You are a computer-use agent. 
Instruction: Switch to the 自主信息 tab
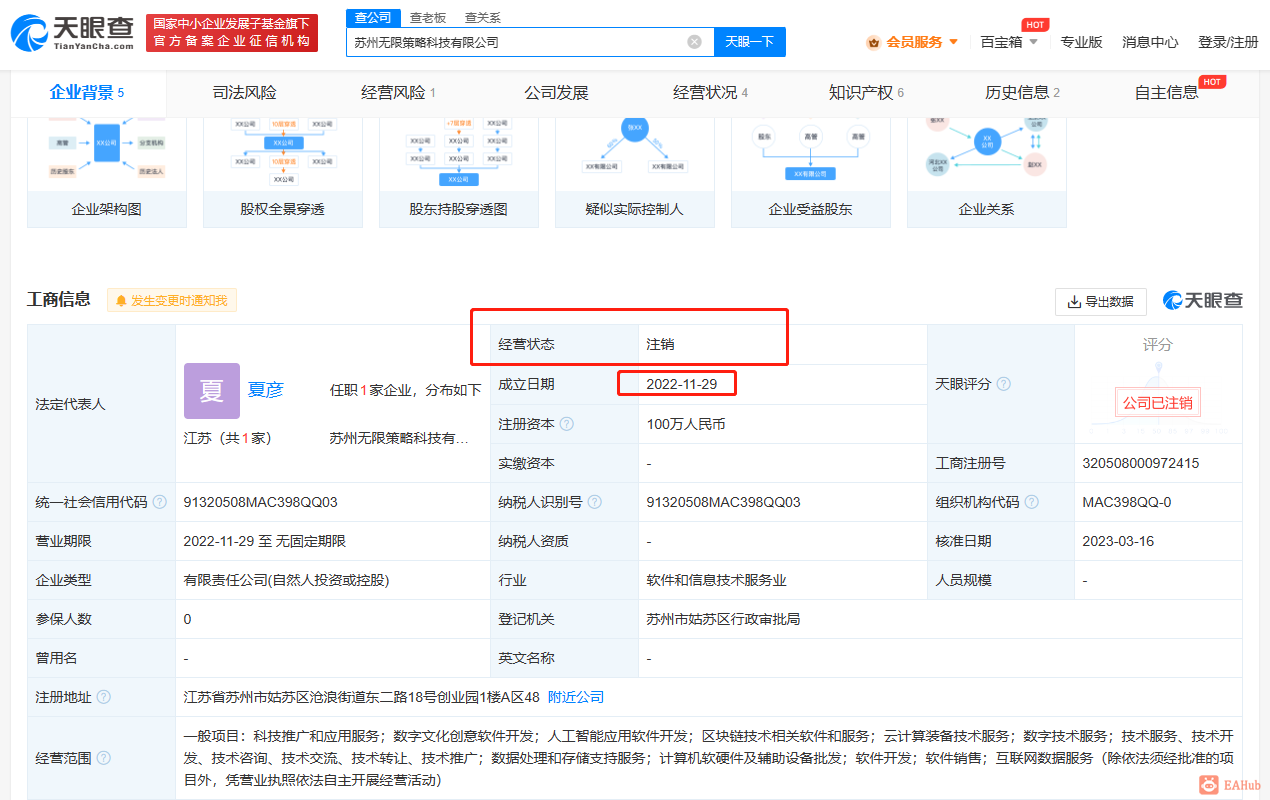pyautogui.click(x=1167, y=93)
